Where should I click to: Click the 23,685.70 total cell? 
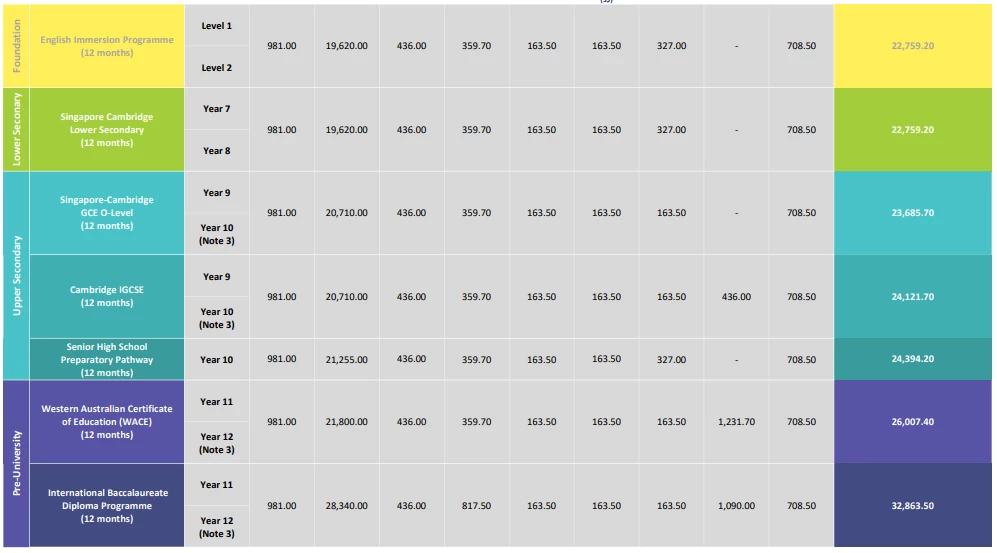pos(912,213)
